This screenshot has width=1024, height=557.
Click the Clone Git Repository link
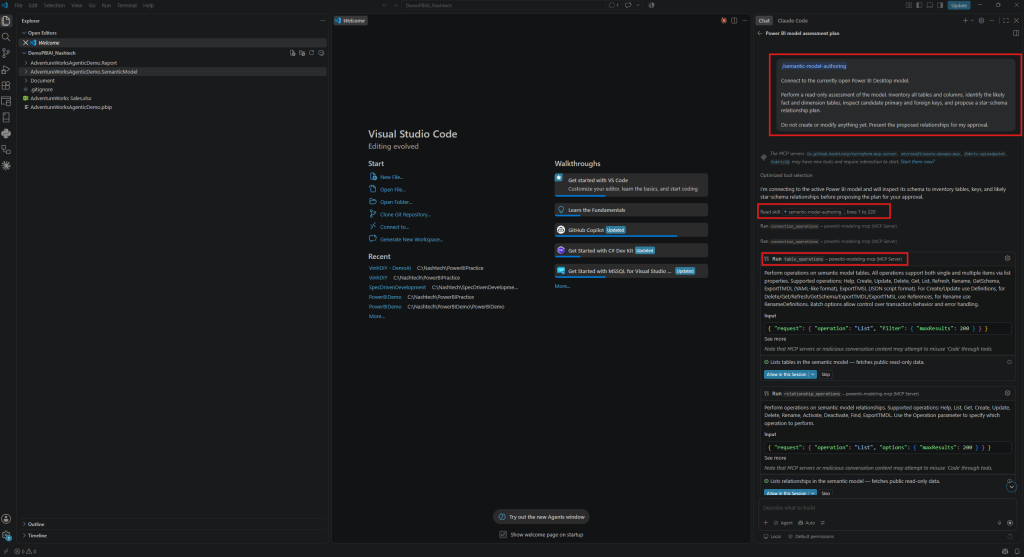pos(405,214)
